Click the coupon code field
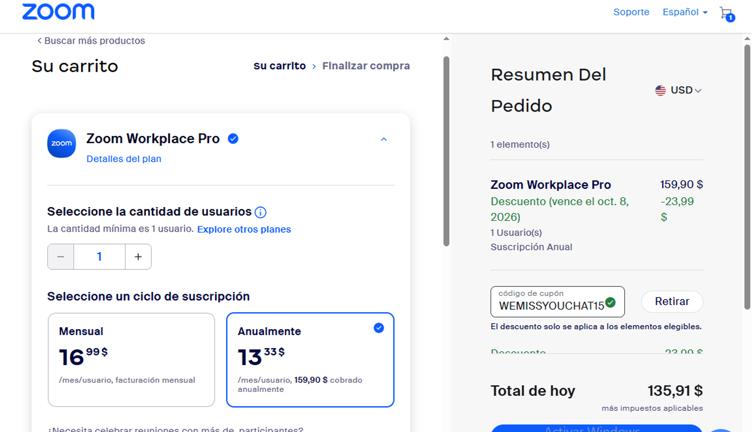Image resolution: width=752 pixels, height=432 pixels. pos(557,302)
